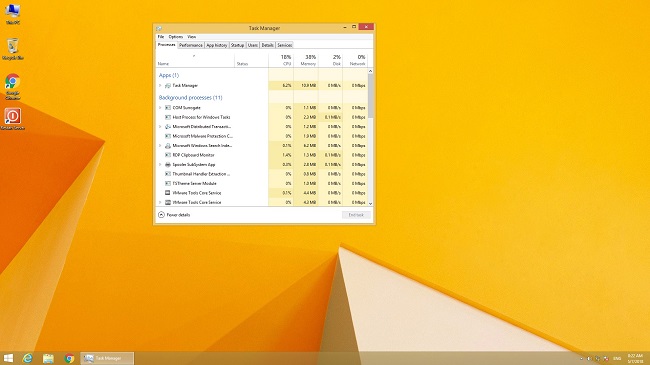650x365 pixels.
Task: Click the Fewer details chevron icon
Action: [x=161, y=215]
